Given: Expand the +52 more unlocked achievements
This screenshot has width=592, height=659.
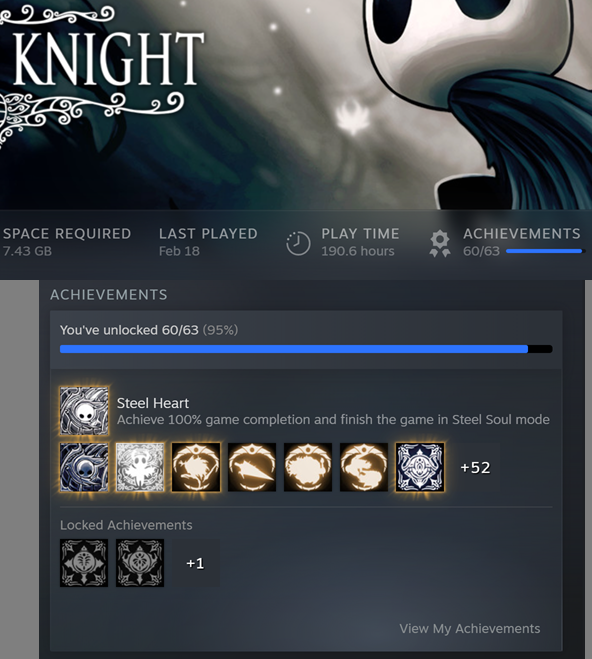Looking at the screenshot, I should click(476, 467).
